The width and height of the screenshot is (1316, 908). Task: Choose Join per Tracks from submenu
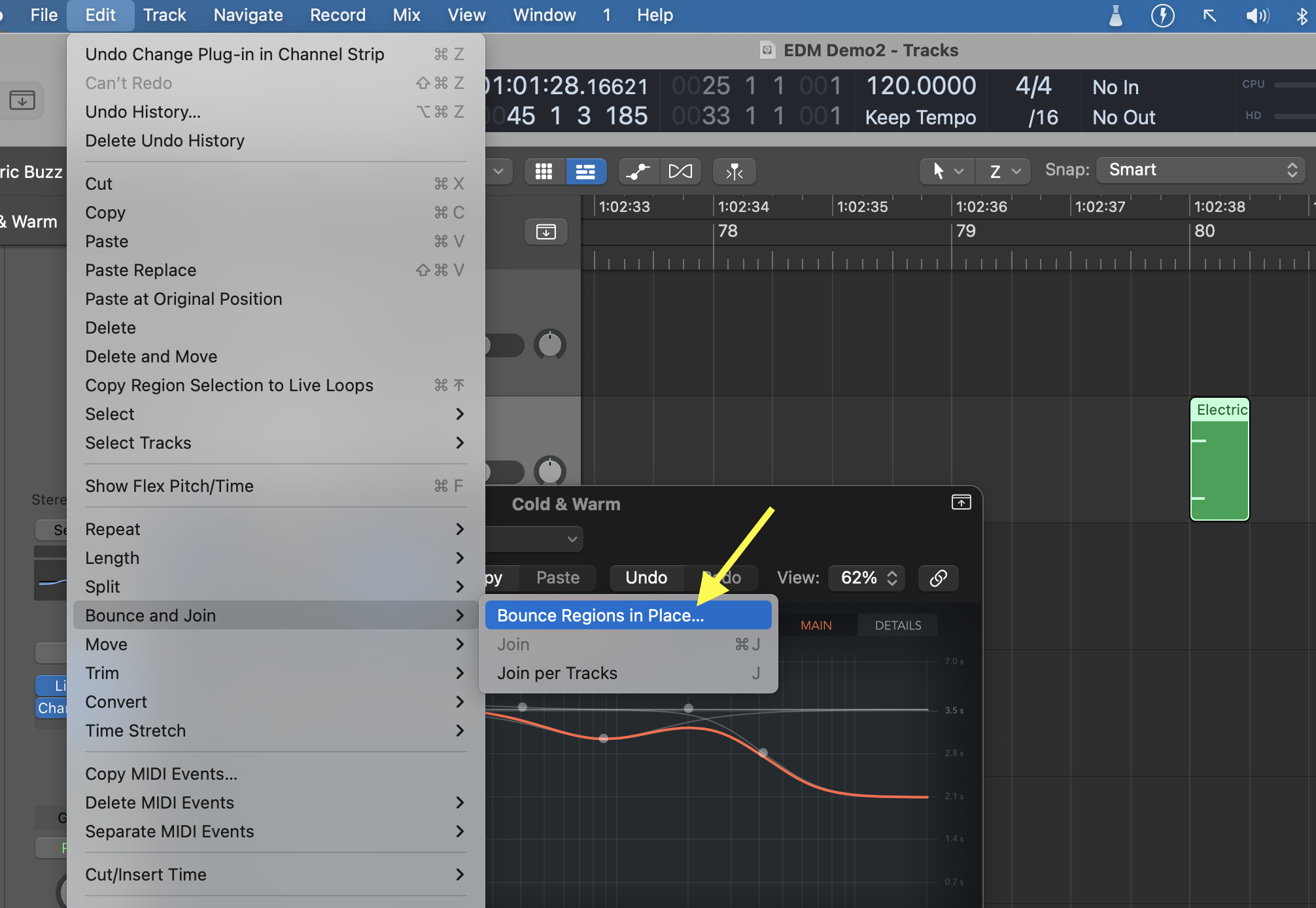(x=557, y=673)
